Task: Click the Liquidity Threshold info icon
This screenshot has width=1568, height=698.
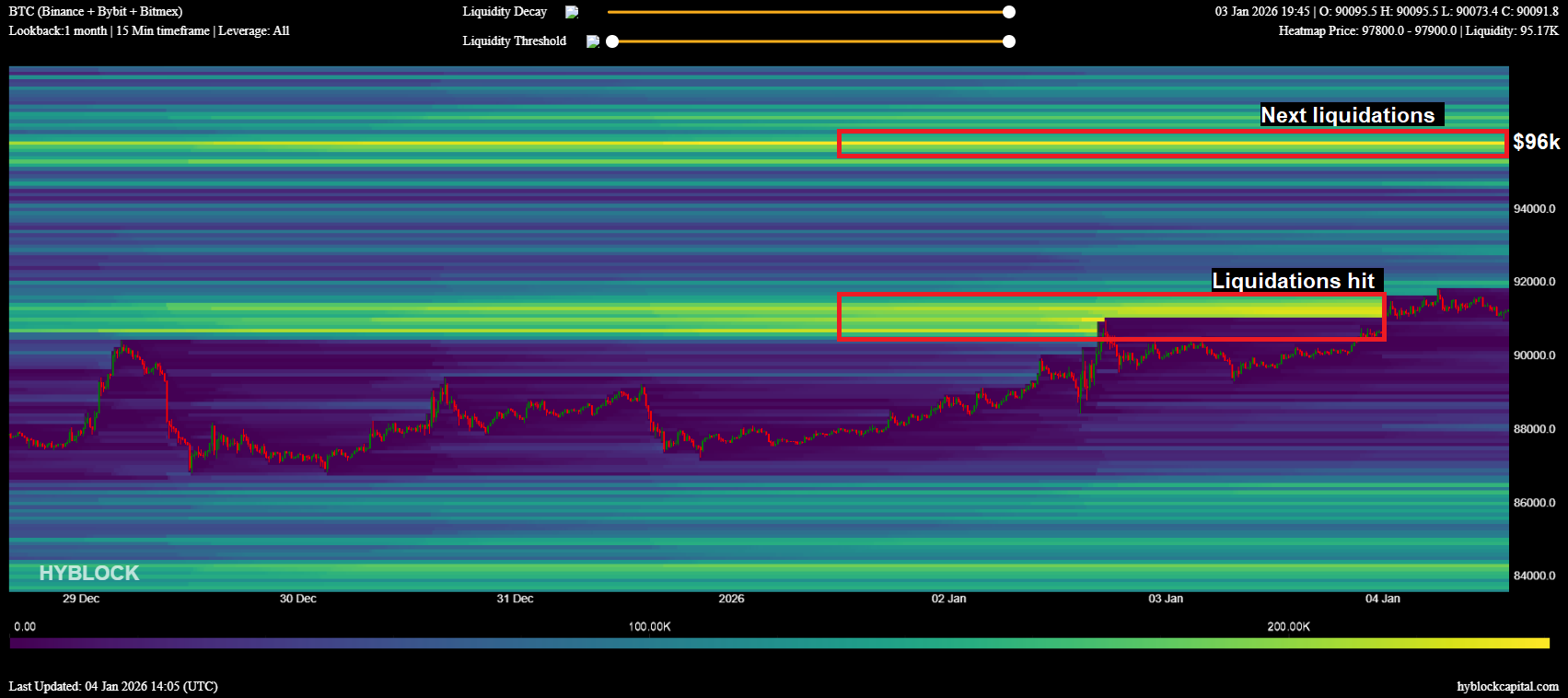Action: [592, 41]
